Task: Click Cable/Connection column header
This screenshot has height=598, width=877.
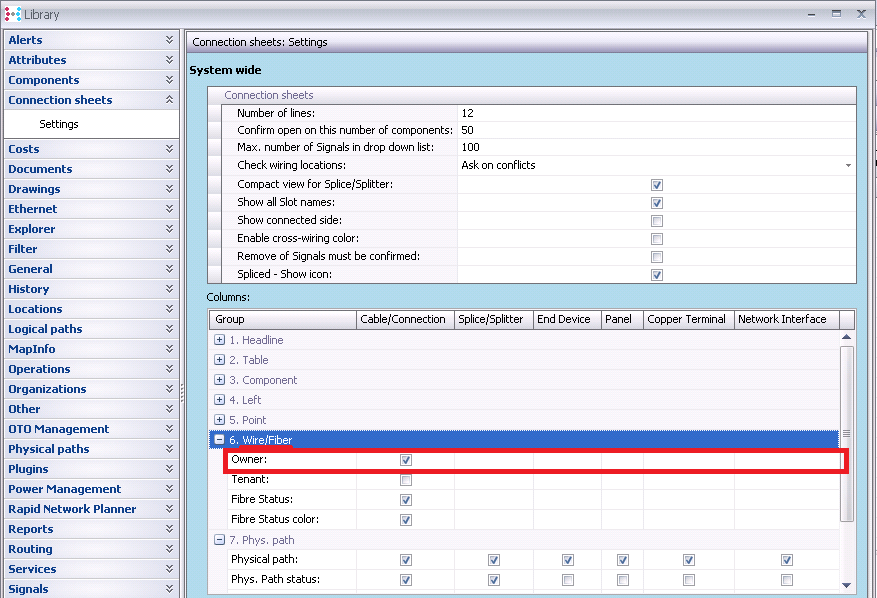Action: pyautogui.click(x=405, y=319)
